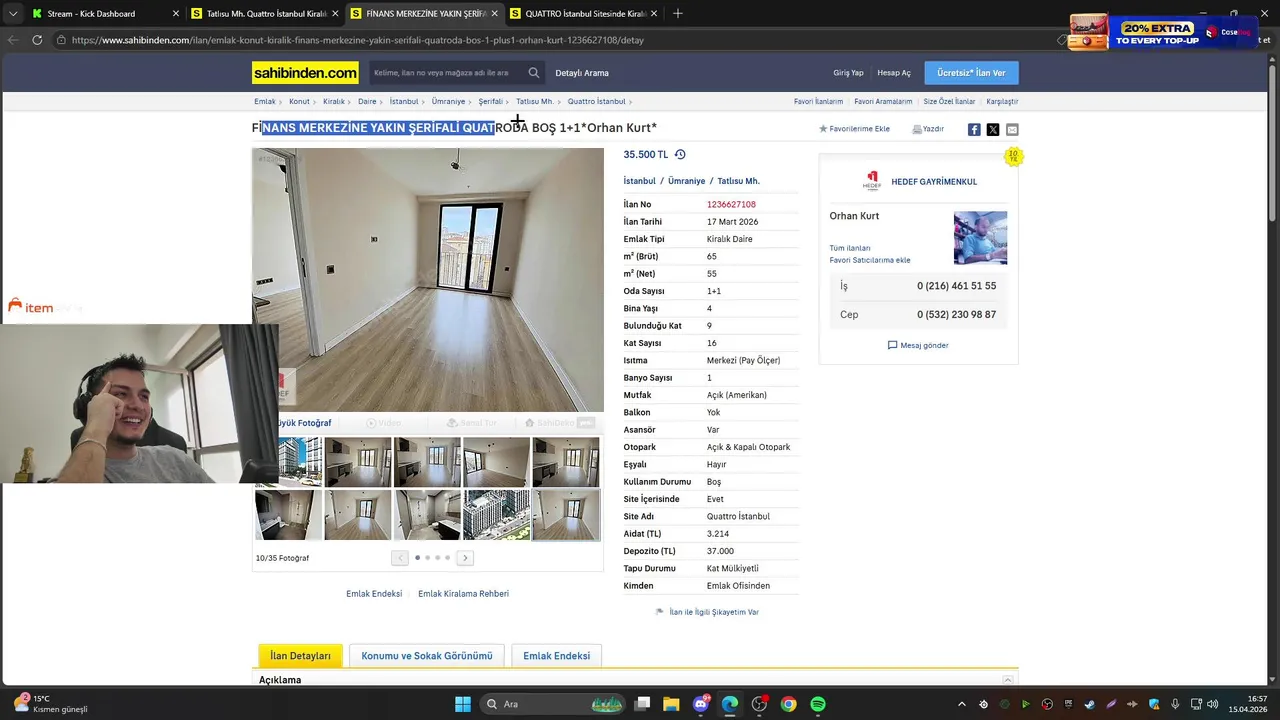Open the Emlak Kiralama Rehberi link
This screenshot has height=720, width=1280.
pyautogui.click(x=463, y=594)
